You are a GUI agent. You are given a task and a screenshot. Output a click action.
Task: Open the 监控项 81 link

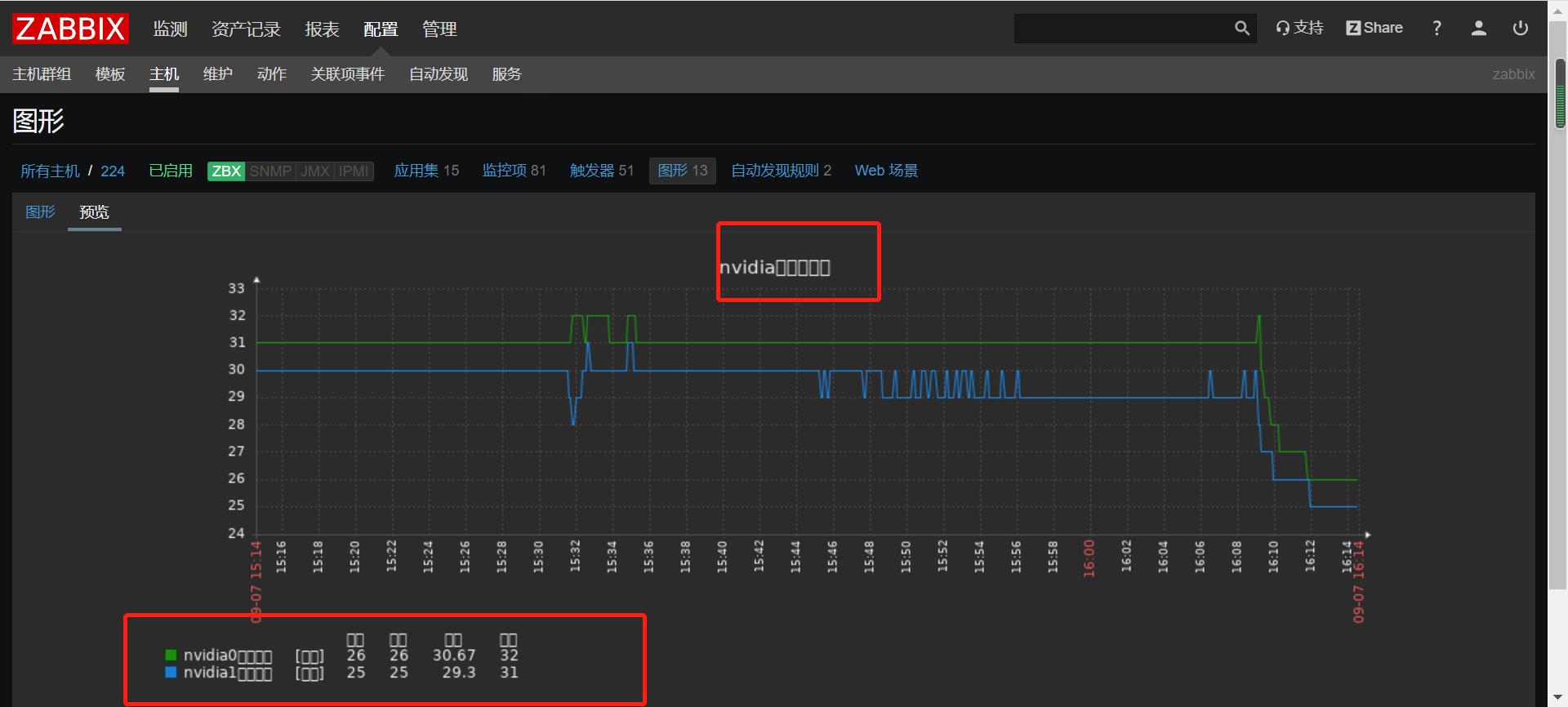tap(514, 171)
